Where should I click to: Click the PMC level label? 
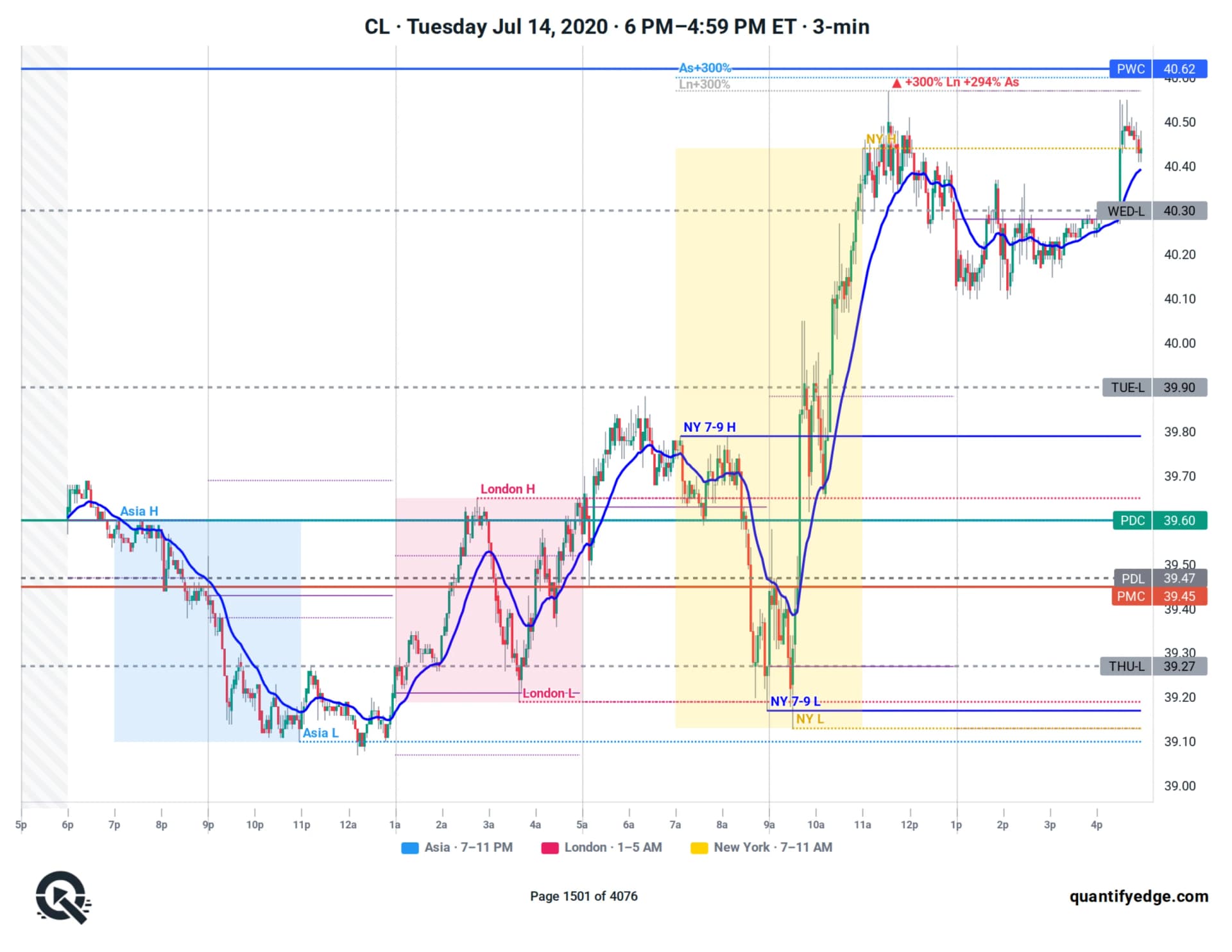point(1131,597)
